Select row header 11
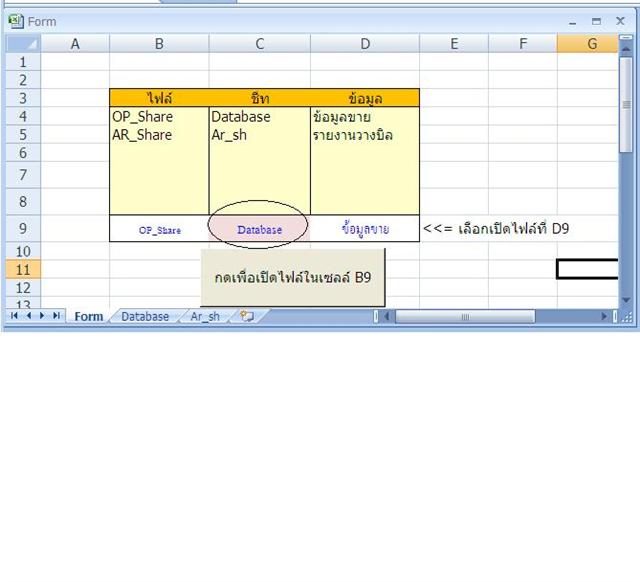The image size is (640, 582). (22, 269)
